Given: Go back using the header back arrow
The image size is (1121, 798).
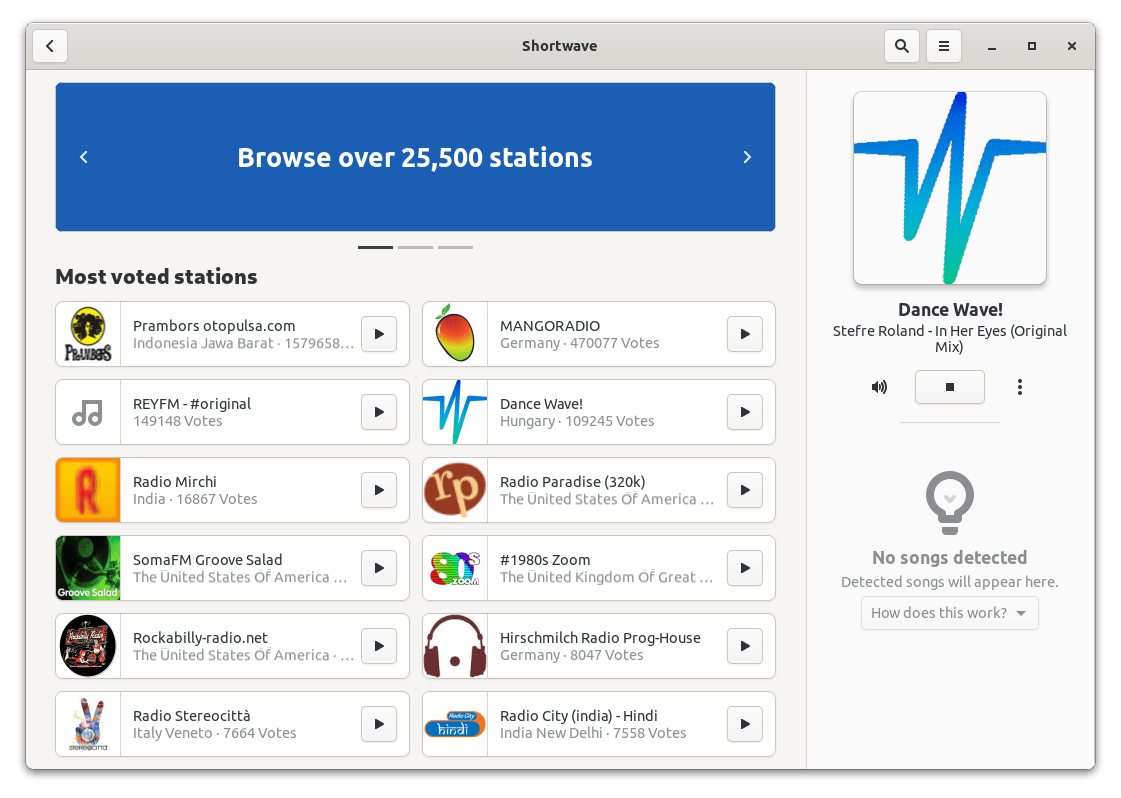Looking at the screenshot, I should (50, 46).
